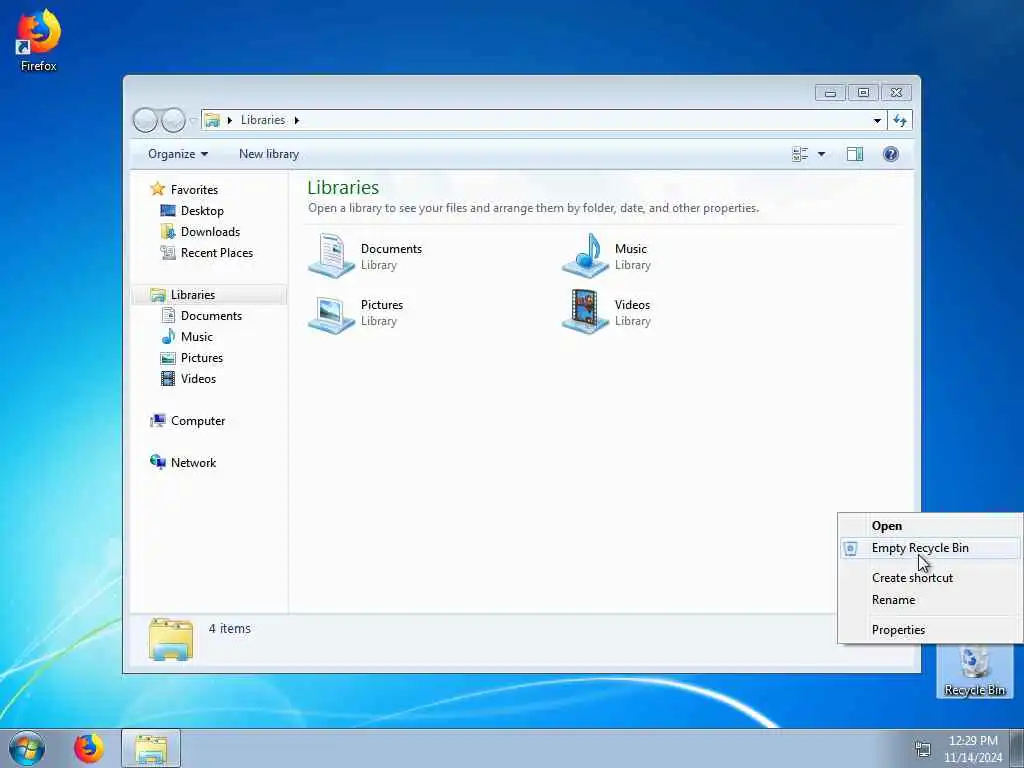Click the Change your view icon
The image size is (1024, 768).
(800, 154)
